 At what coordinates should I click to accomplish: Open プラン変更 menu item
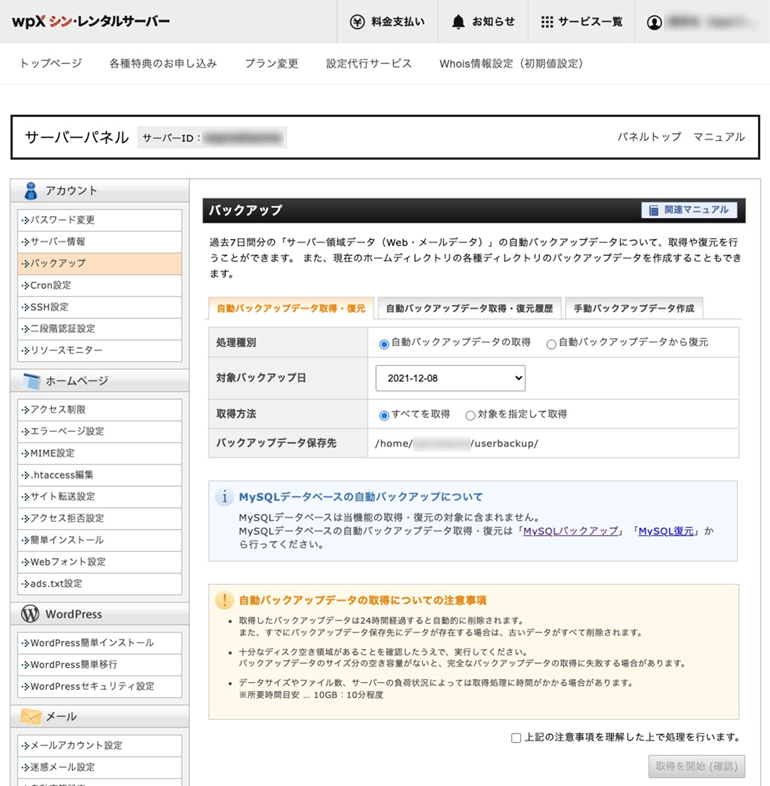click(x=271, y=64)
